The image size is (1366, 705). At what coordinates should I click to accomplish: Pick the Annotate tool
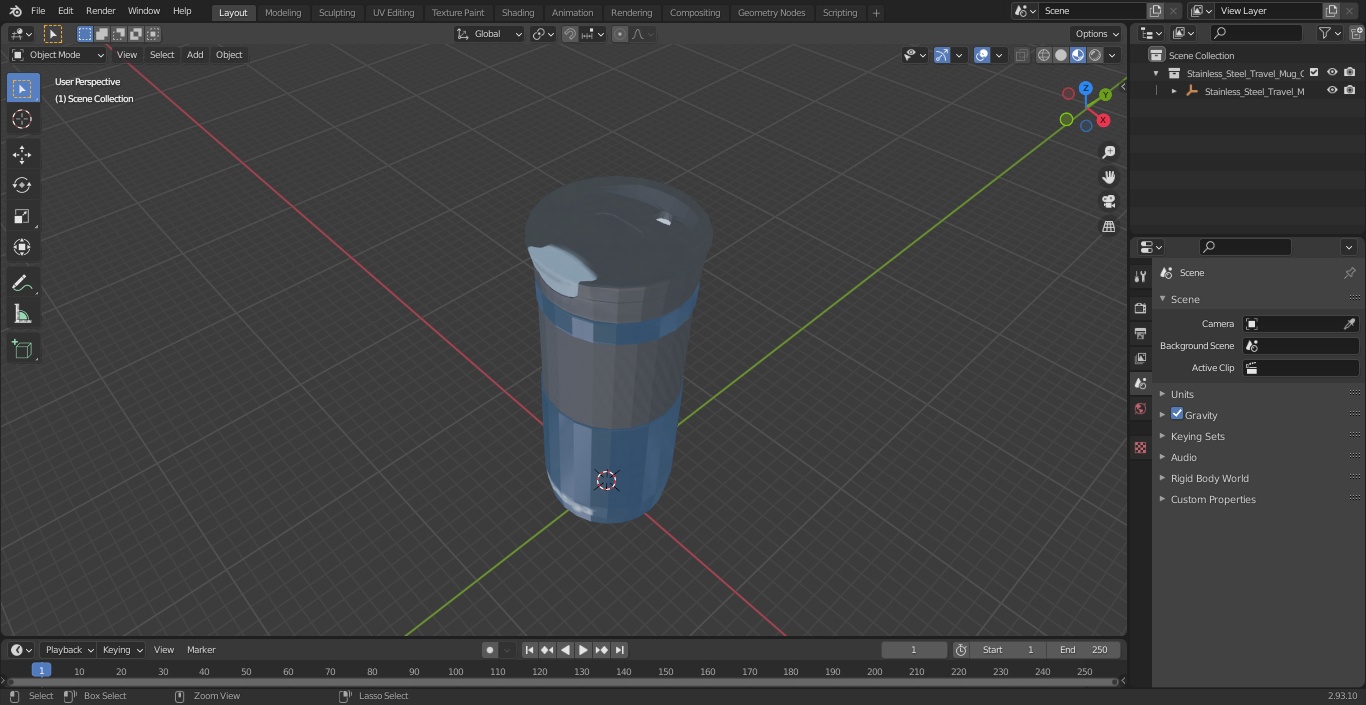(x=22, y=284)
